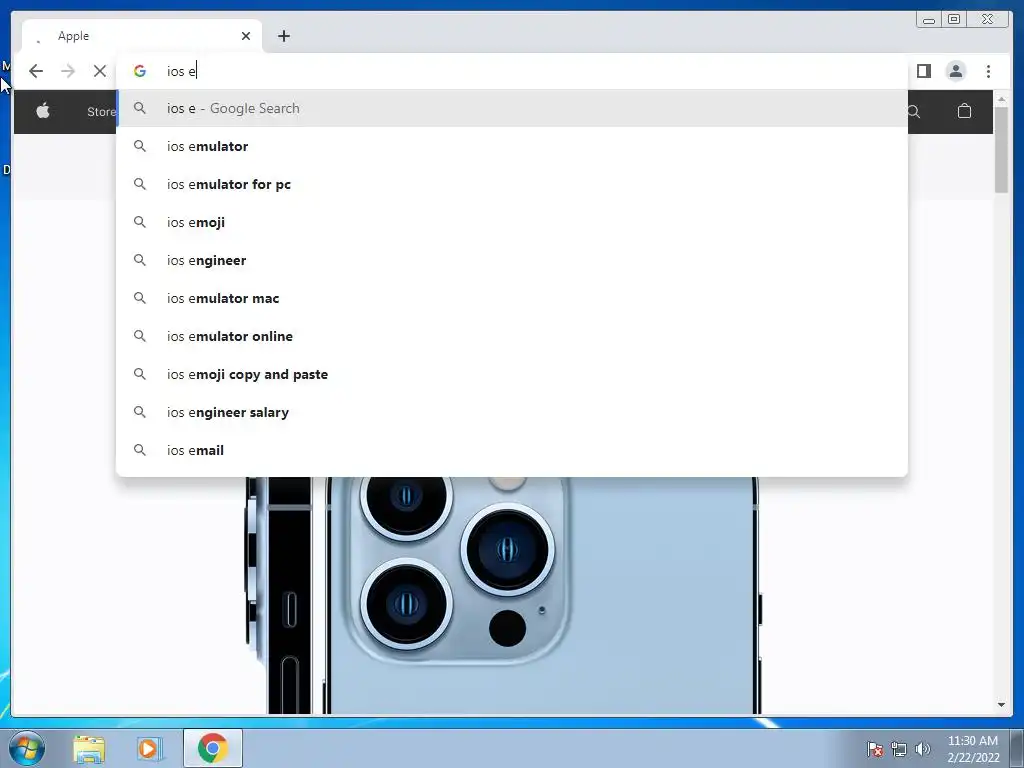Click the forward navigation arrow

pos(68,71)
